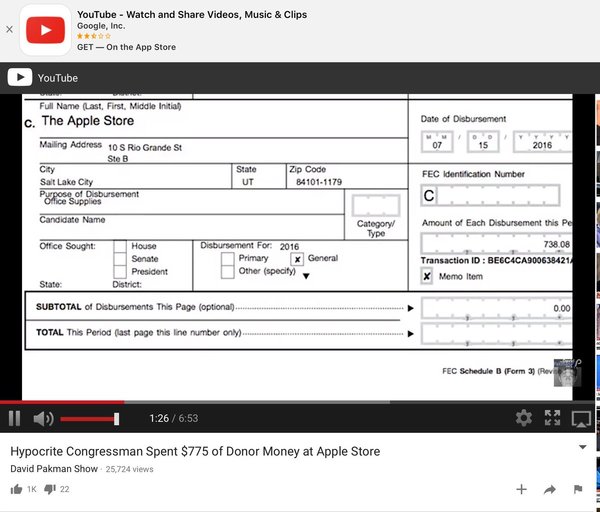
Task: Click the 738.08 amount in video
Action: [556, 244]
